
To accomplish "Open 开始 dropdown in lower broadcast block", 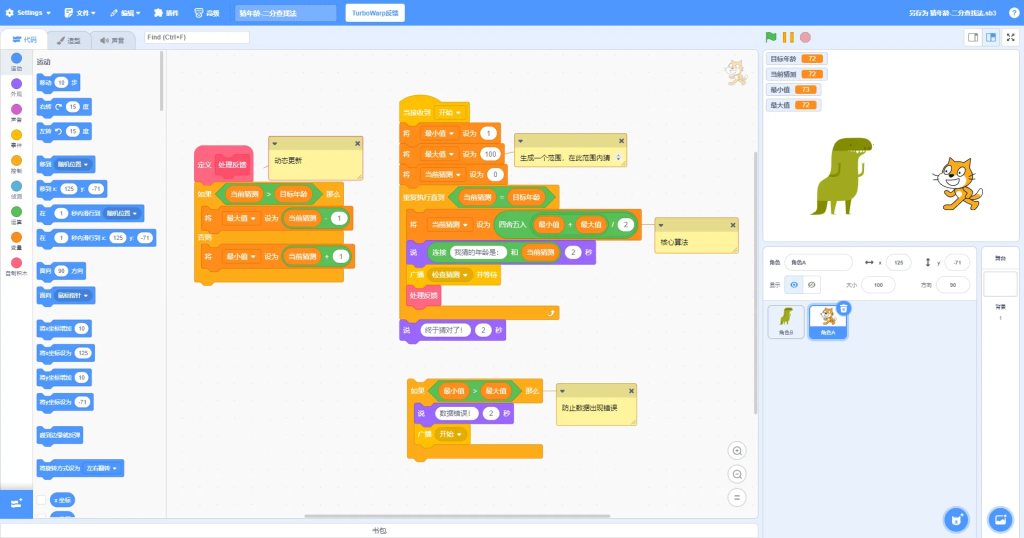I will 451,434.
